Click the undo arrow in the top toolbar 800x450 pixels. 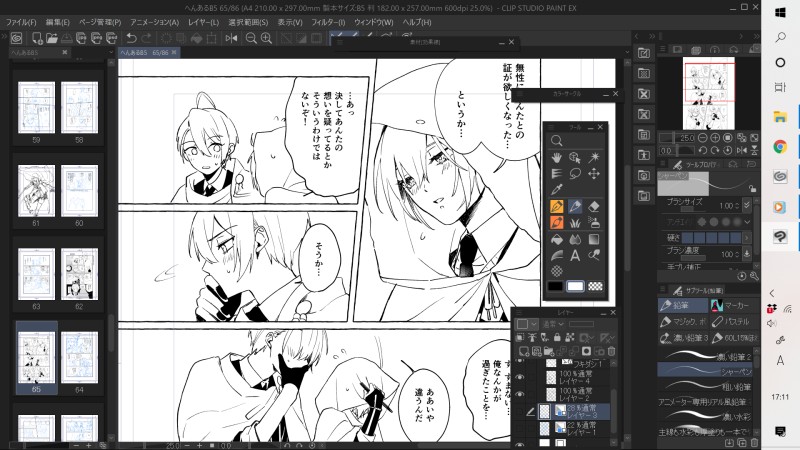point(131,38)
